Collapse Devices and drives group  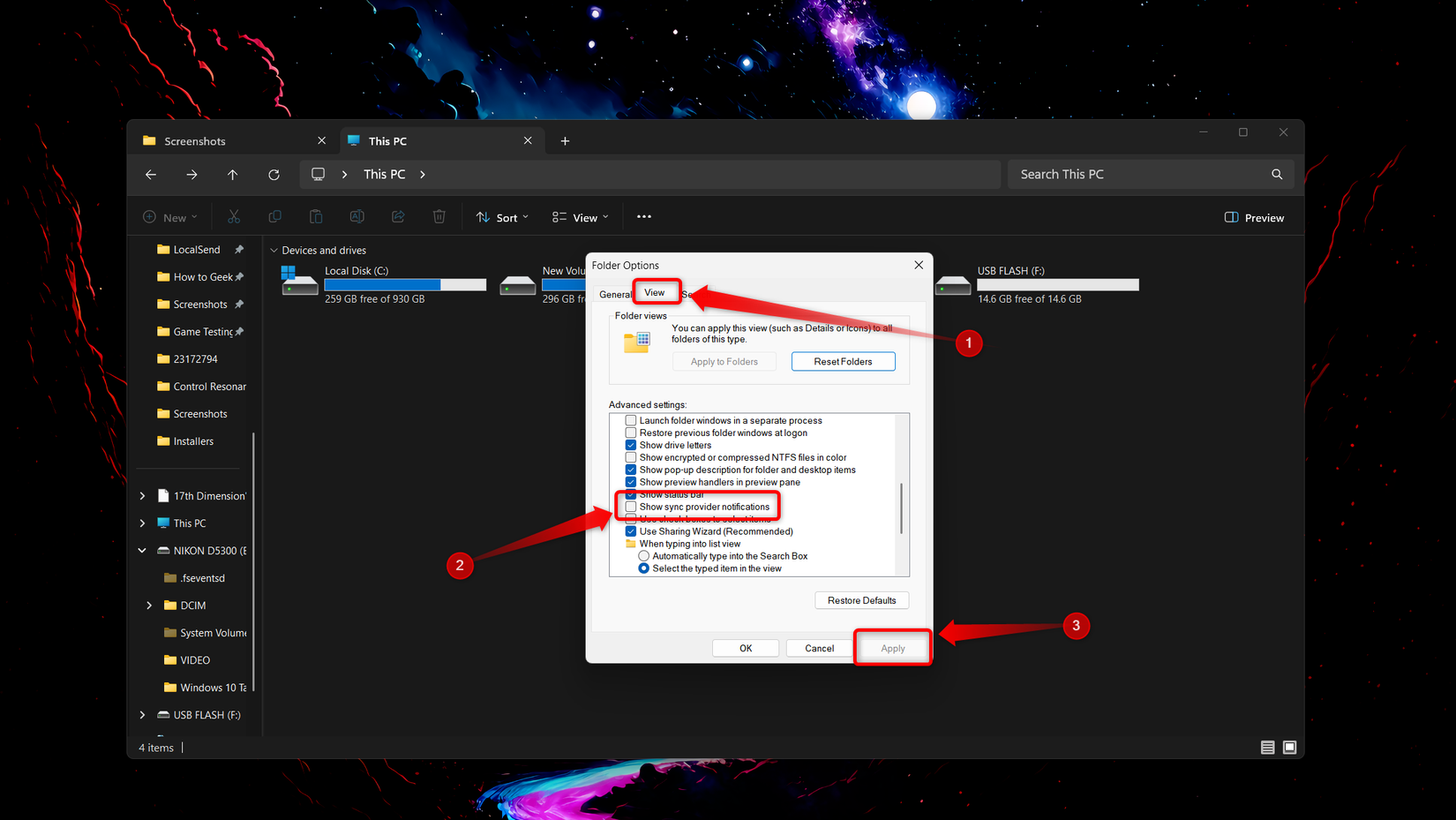(274, 251)
